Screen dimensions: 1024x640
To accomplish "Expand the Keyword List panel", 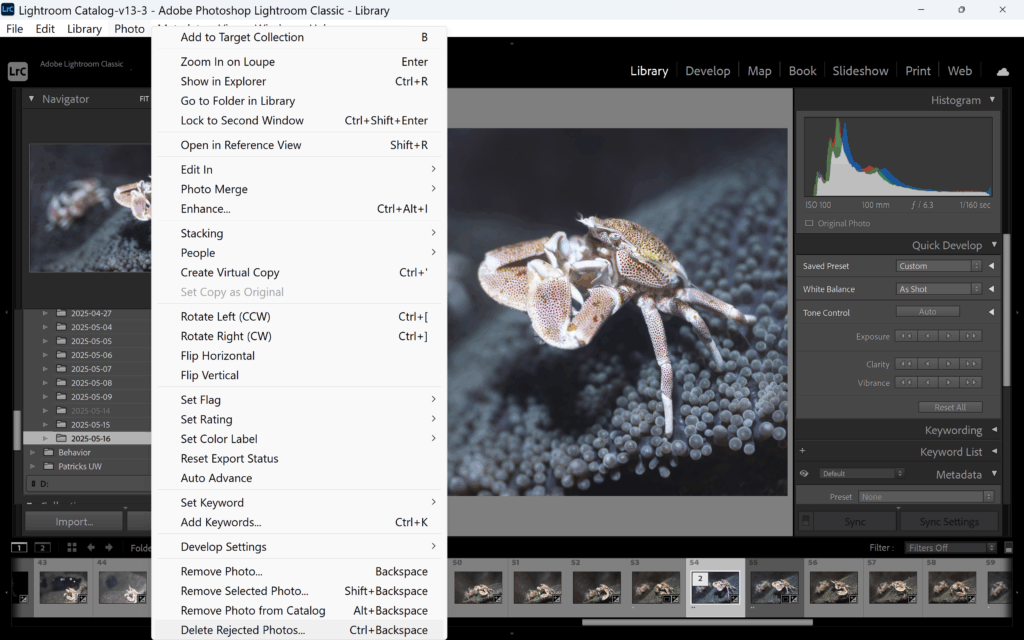I will (x=994, y=451).
